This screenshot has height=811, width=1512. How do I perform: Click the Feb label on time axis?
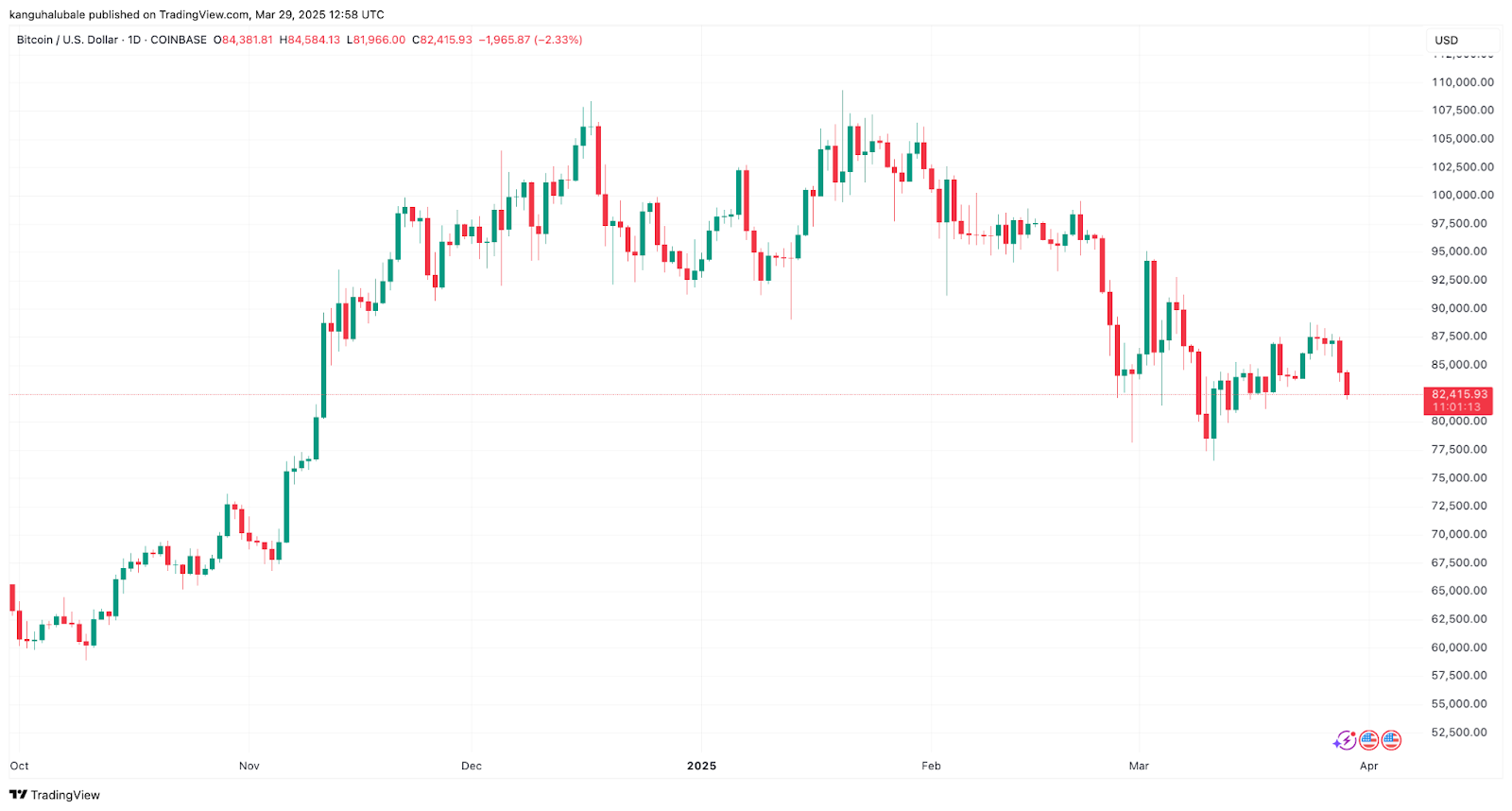click(931, 766)
